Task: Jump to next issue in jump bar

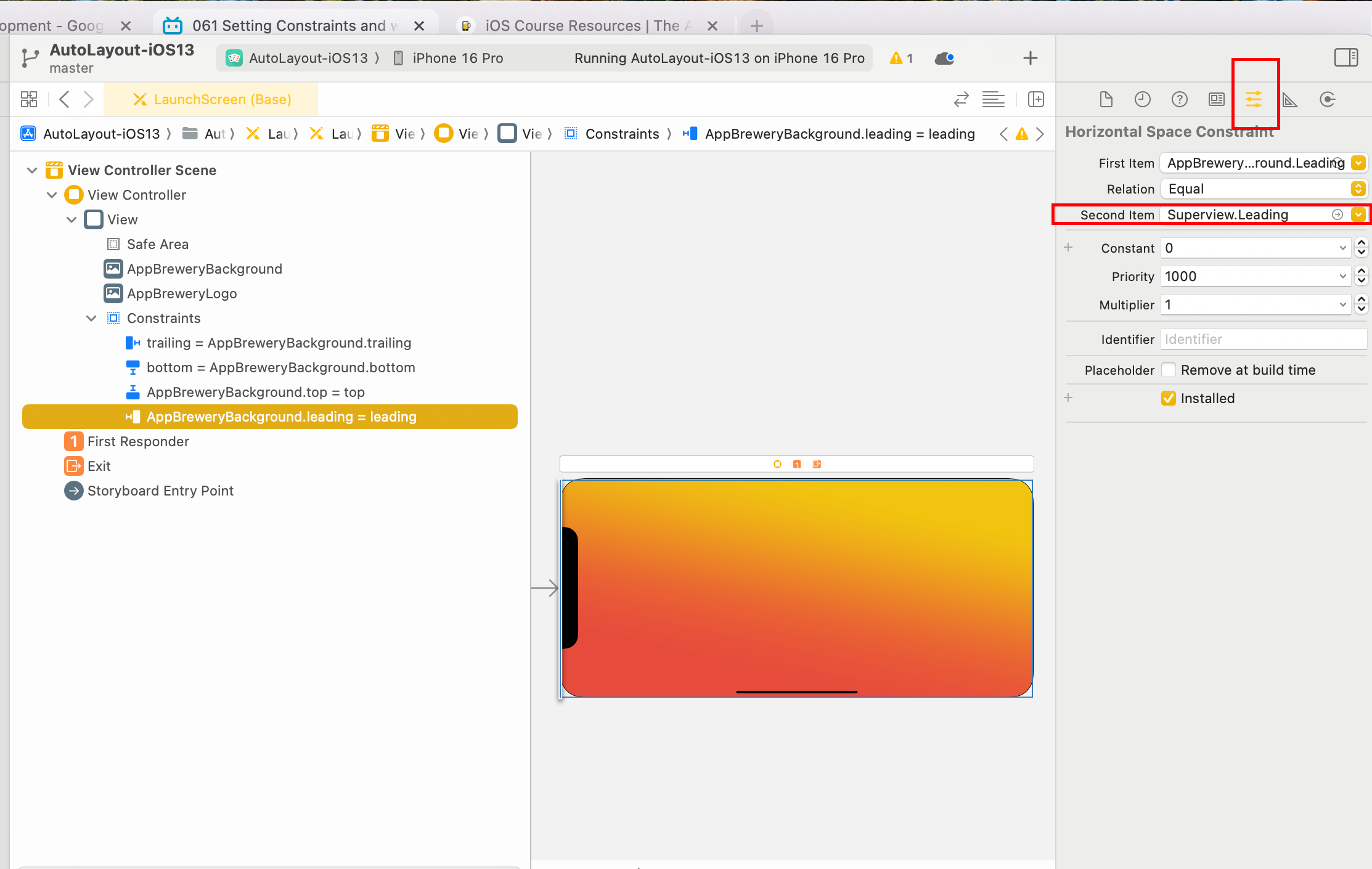Action: (x=1040, y=134)
